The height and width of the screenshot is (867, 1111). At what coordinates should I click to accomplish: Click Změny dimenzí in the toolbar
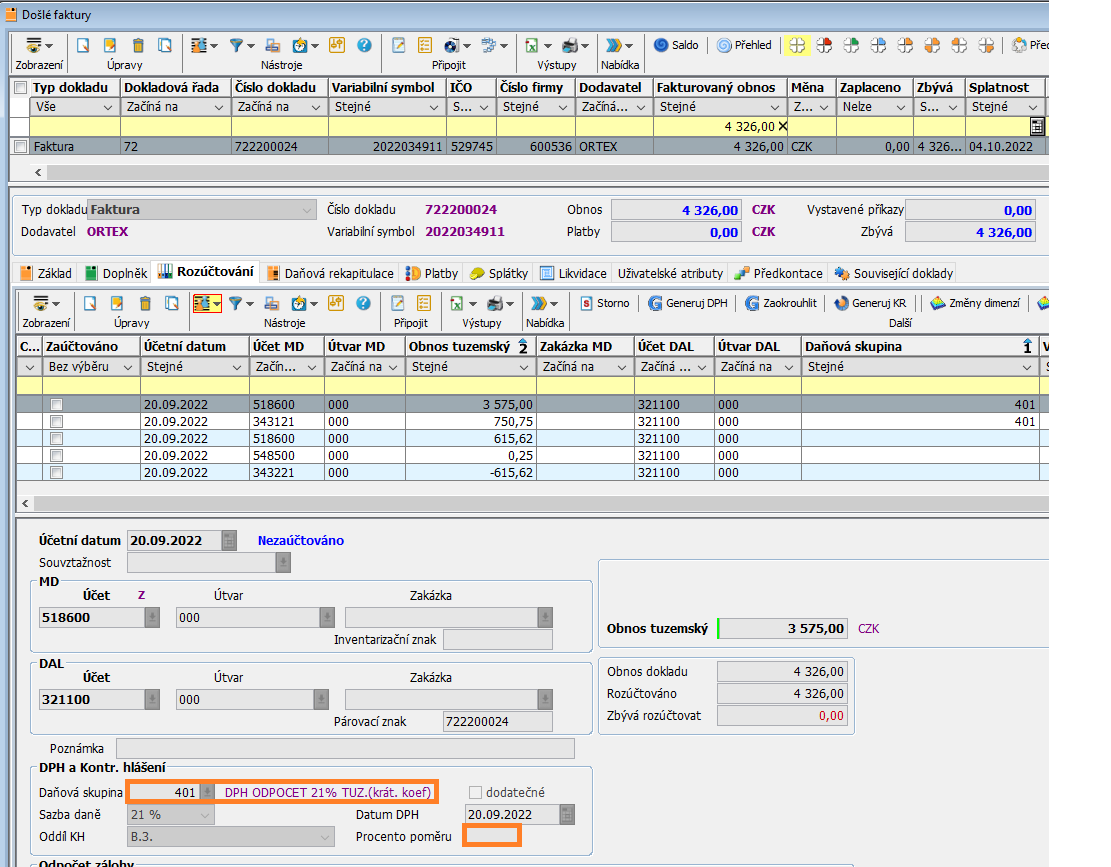pos(975,303)
